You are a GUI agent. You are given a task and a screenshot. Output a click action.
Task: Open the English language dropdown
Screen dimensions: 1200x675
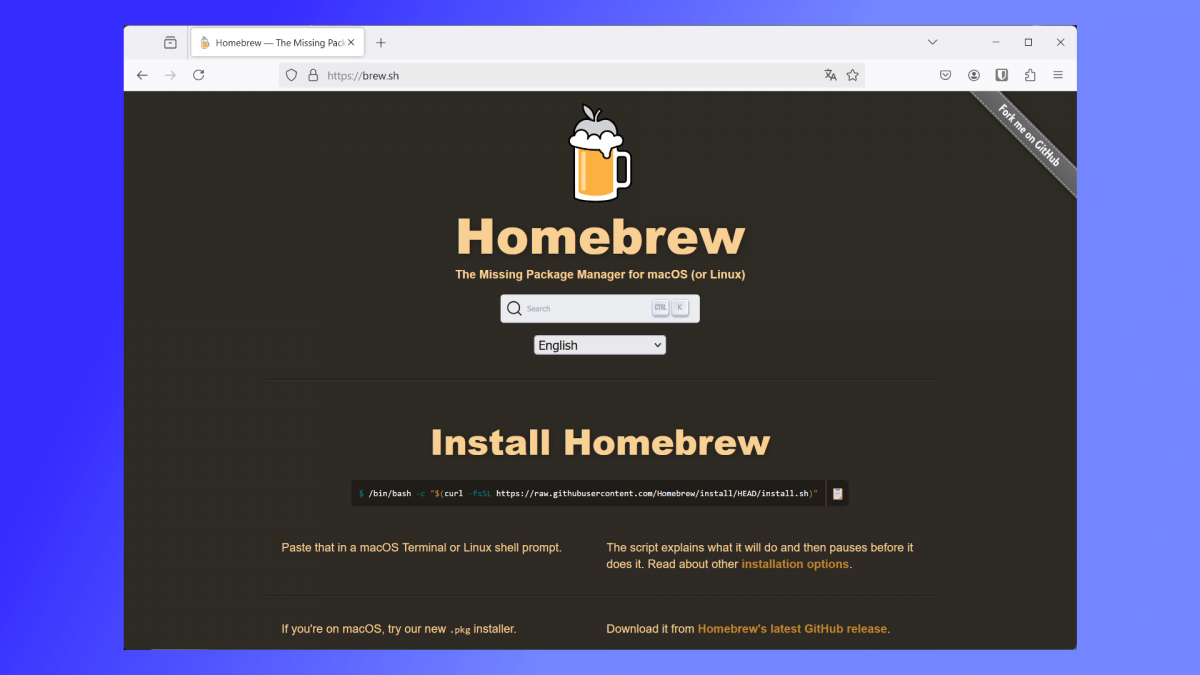click(600, 345)
